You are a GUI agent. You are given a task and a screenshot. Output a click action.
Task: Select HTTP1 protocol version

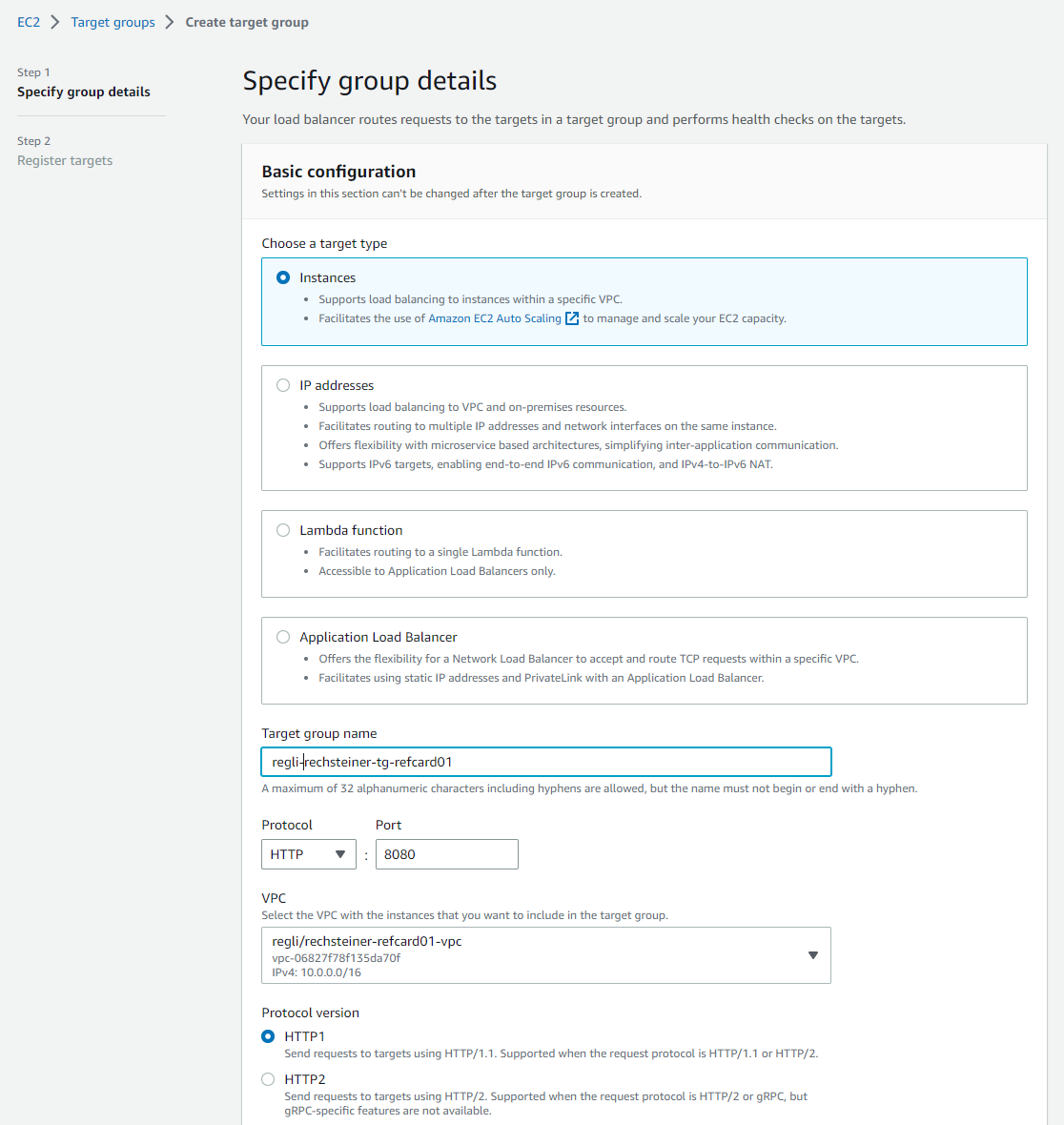(x=268, y=1036)
